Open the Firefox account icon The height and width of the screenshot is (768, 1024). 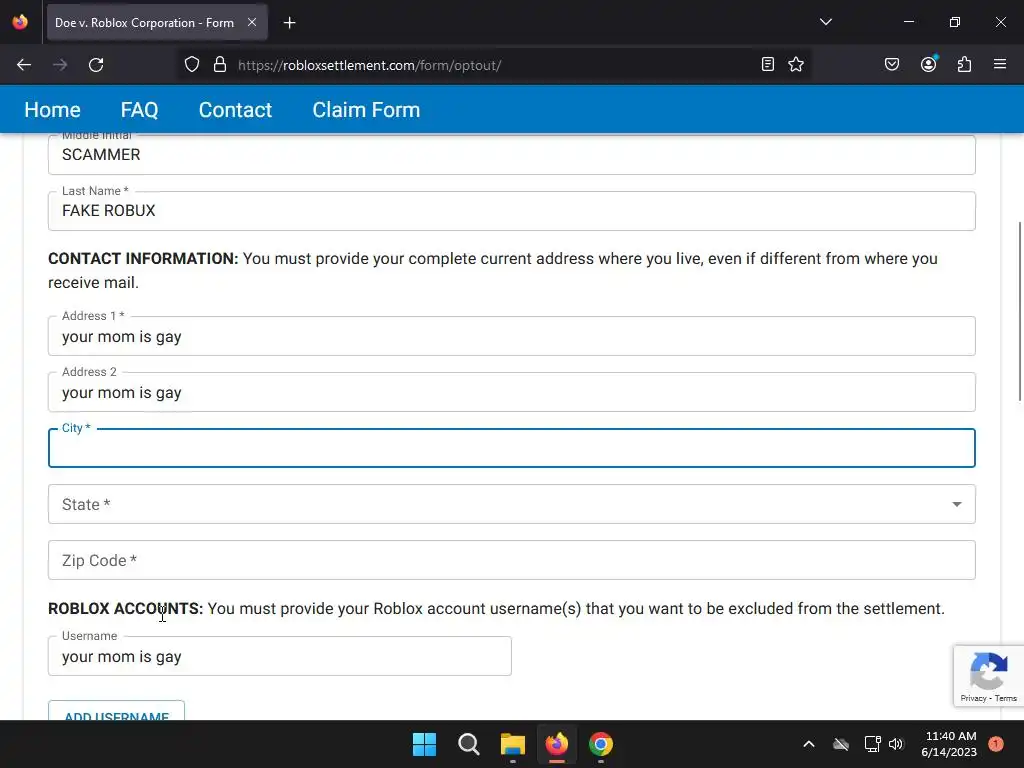point(929,64)
